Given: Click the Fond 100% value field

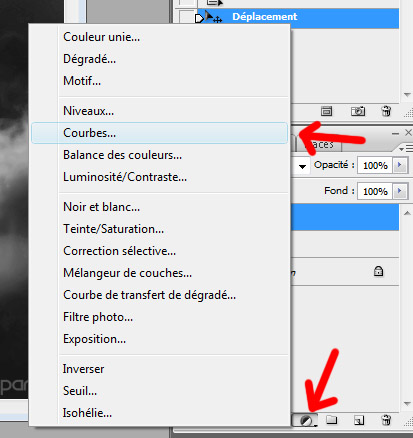Looking at the screenshot, I should coord(375,191).
